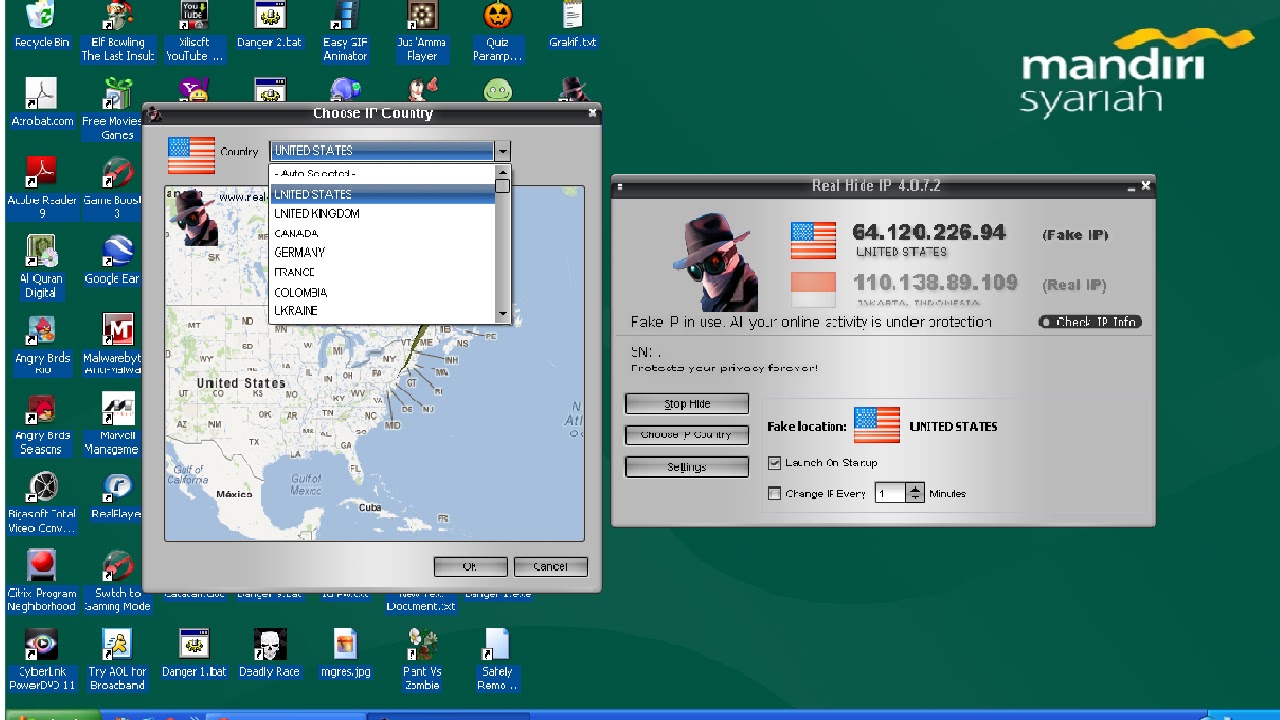Screen dimensions: 1280x720
Task: Open Settings in Real Hide IP
Action: coord(687,467)
